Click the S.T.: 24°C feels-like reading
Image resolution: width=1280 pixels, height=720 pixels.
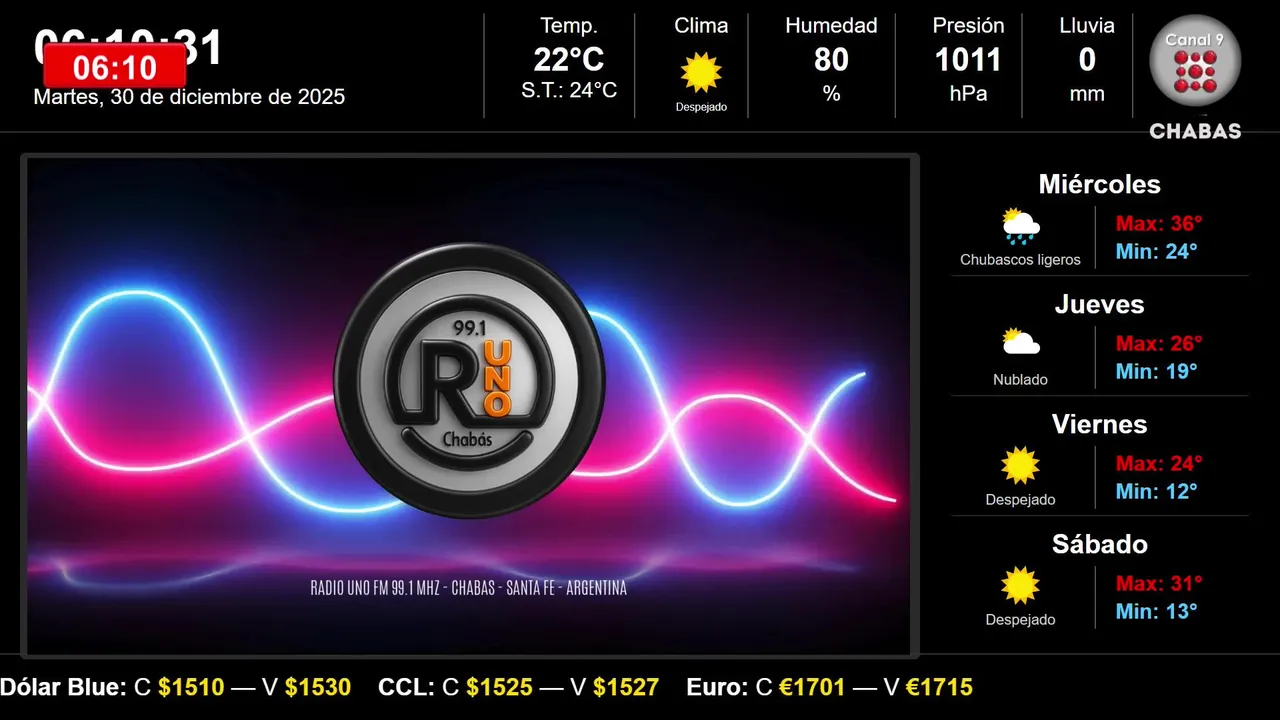click(569, 91)
